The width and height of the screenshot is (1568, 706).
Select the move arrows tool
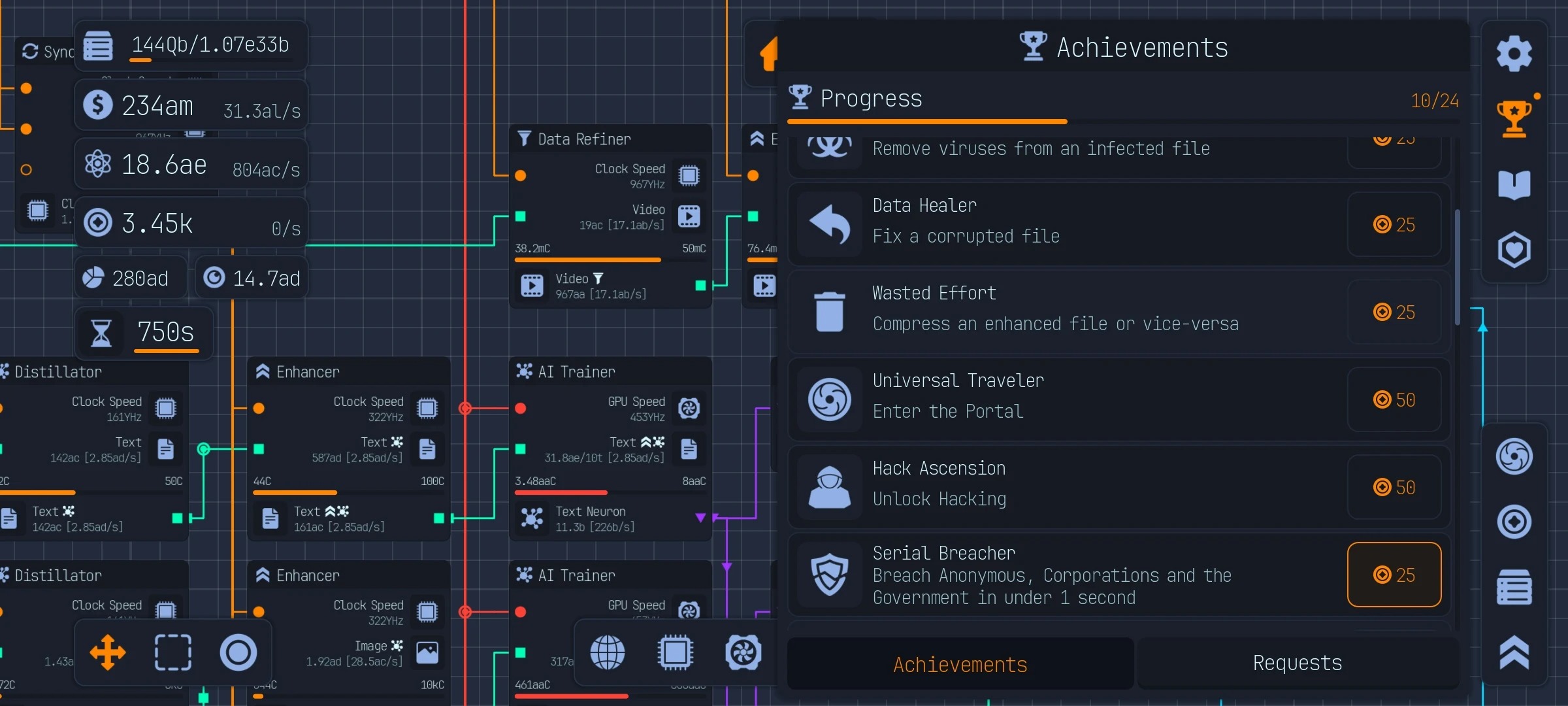[108, 652]
